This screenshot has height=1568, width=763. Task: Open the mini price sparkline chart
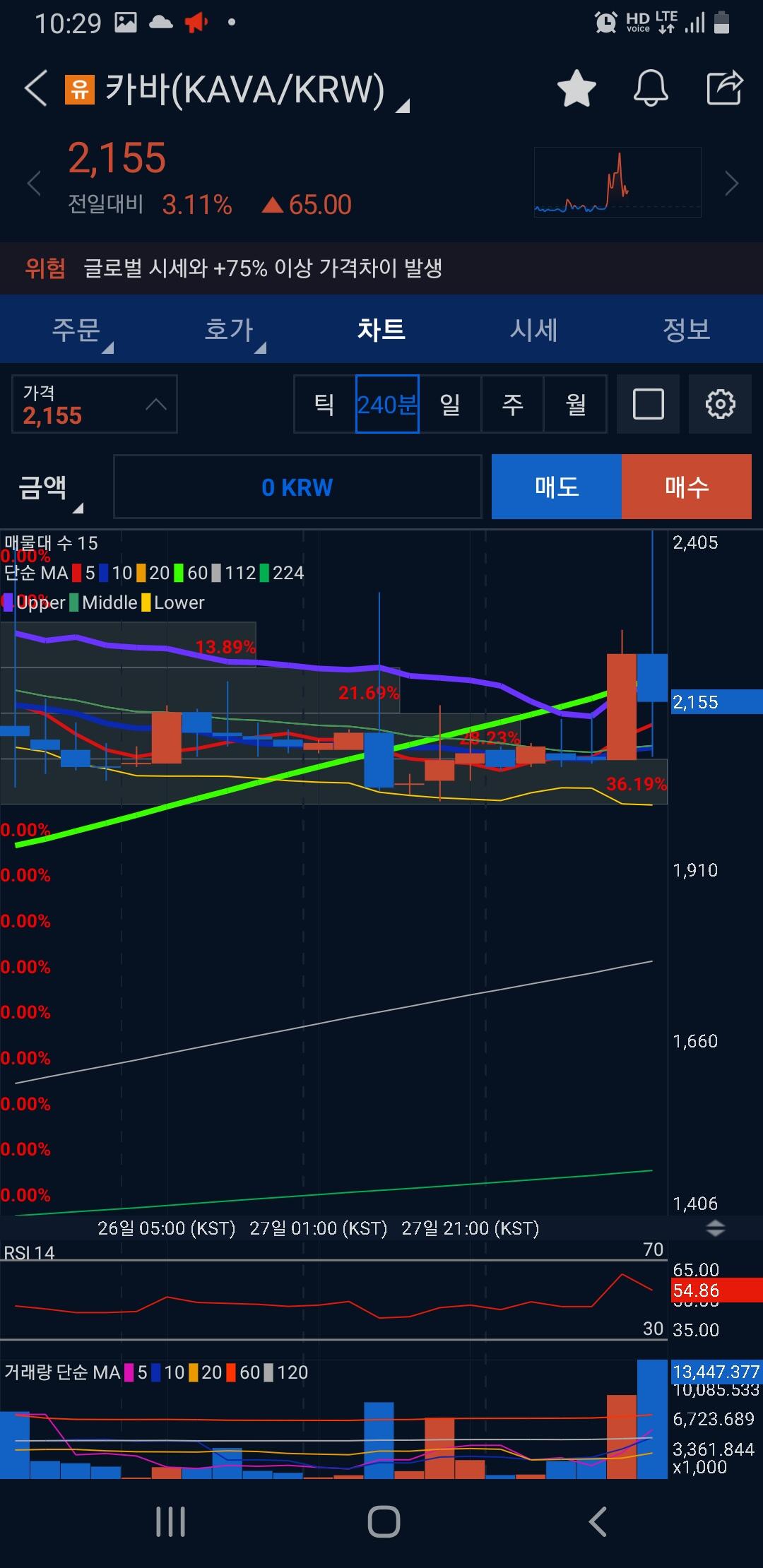pyautogui.click(x=617, y=182)
